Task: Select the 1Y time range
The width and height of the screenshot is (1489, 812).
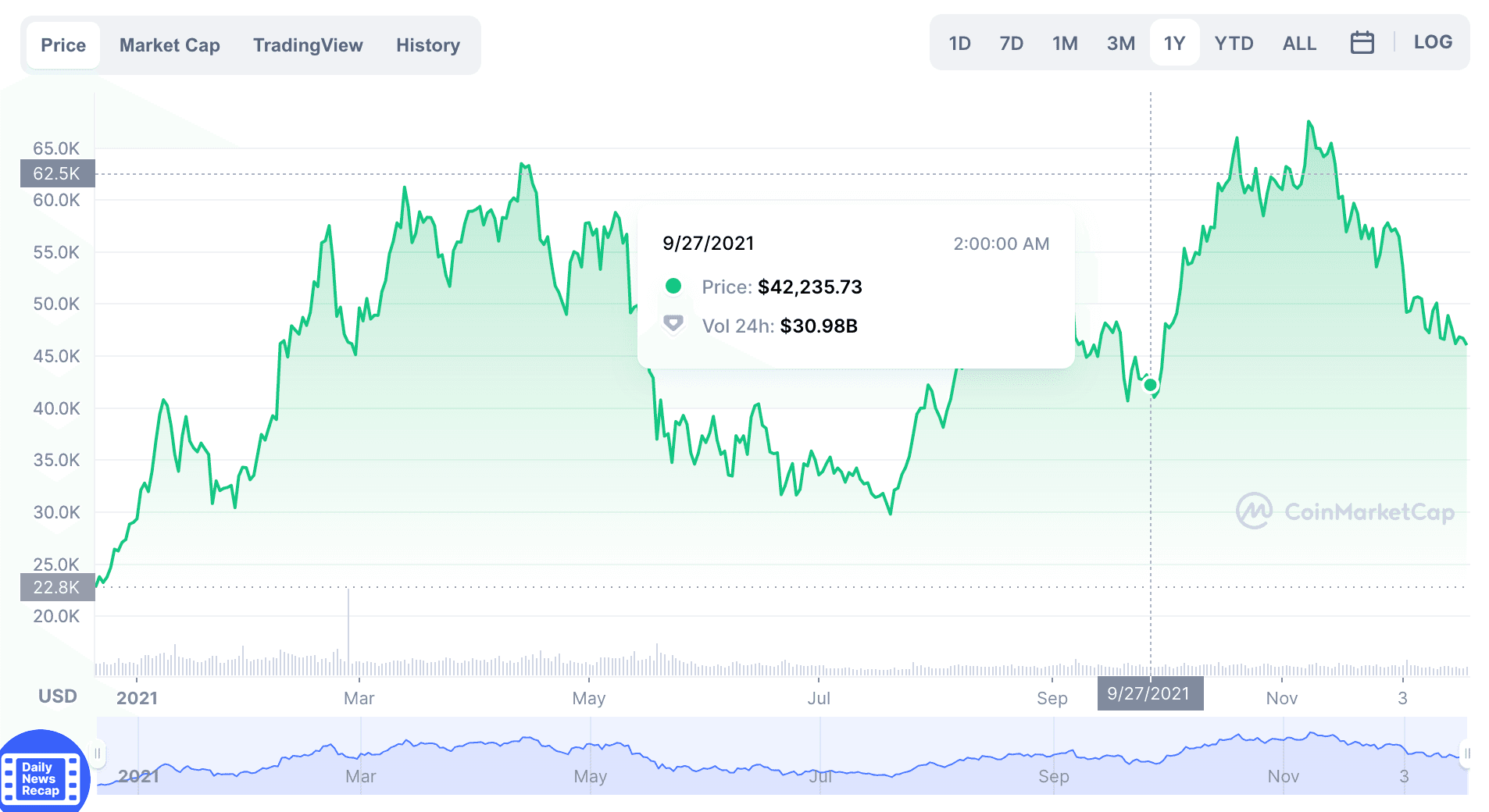Action: click(x=1174, y=44)
